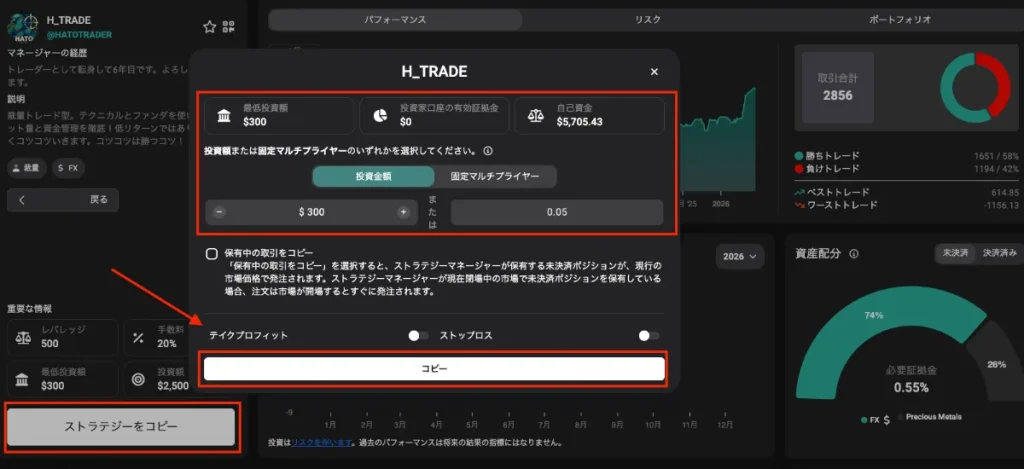Click the H_TRADE profile avatar
1024x469 pixels.
23,27
